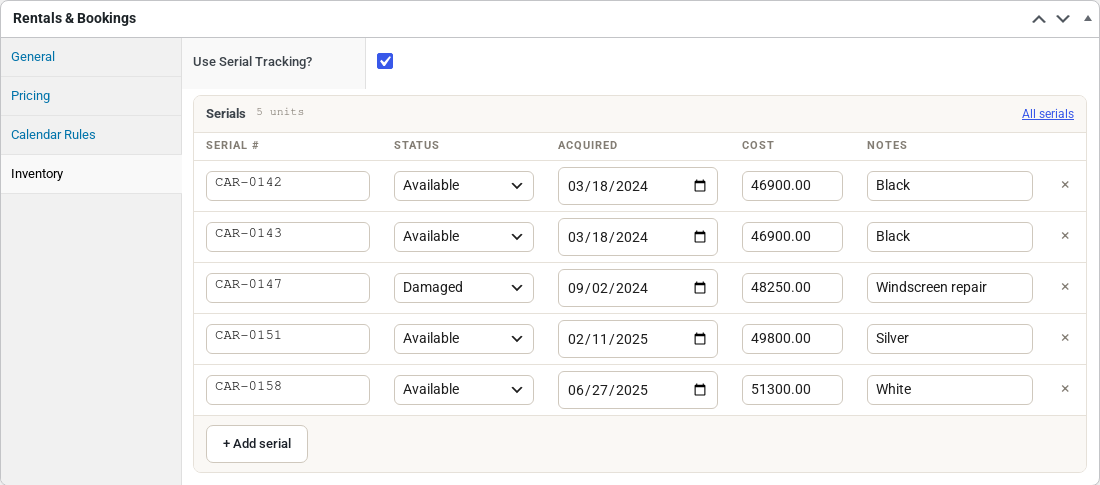Remove the CAR-0151 serial row
The image size is (1100, 485).
pyautogui.click(x=1064, y=338)
